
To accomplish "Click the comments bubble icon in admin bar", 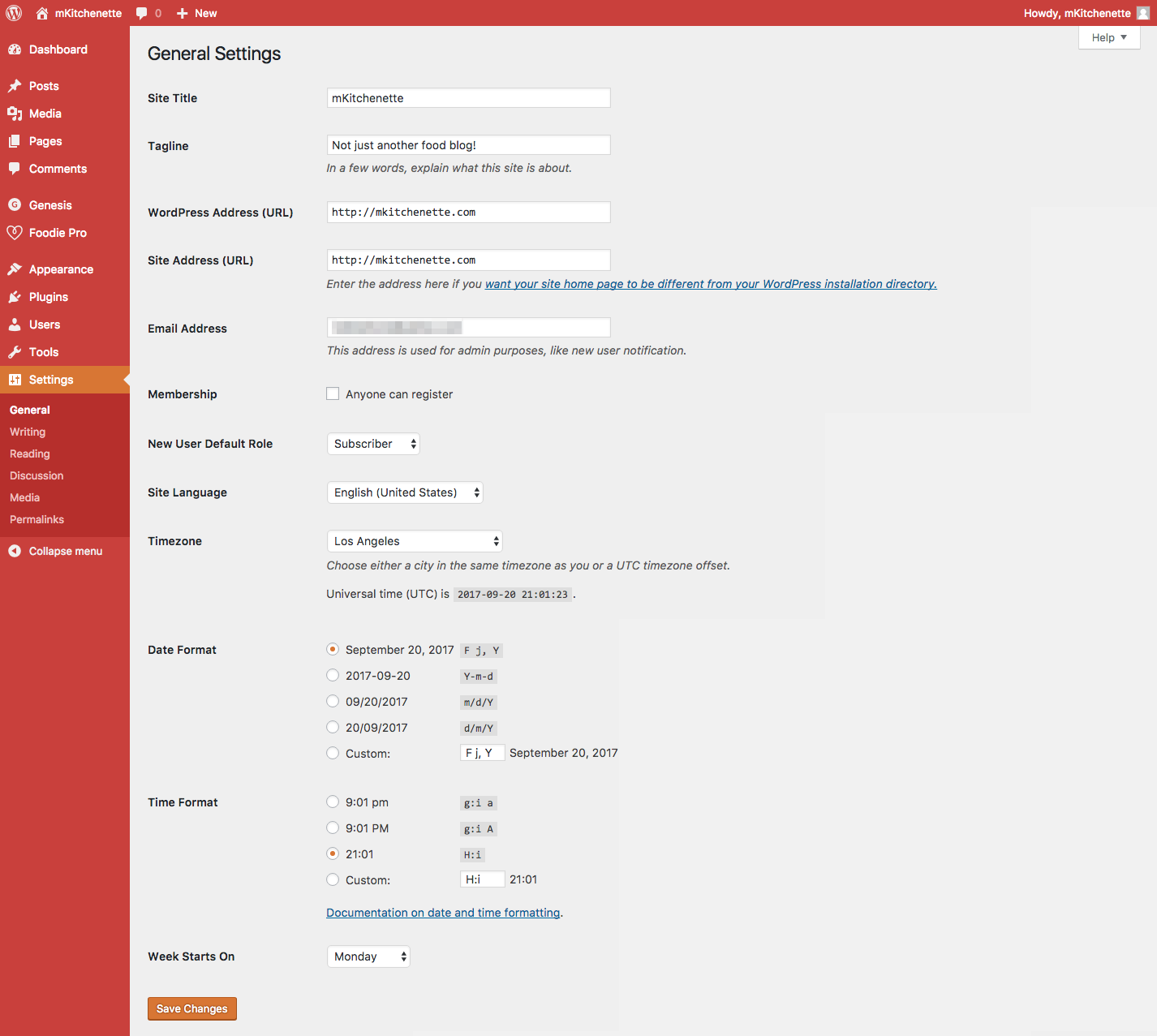I will click(x=142, y=13).
